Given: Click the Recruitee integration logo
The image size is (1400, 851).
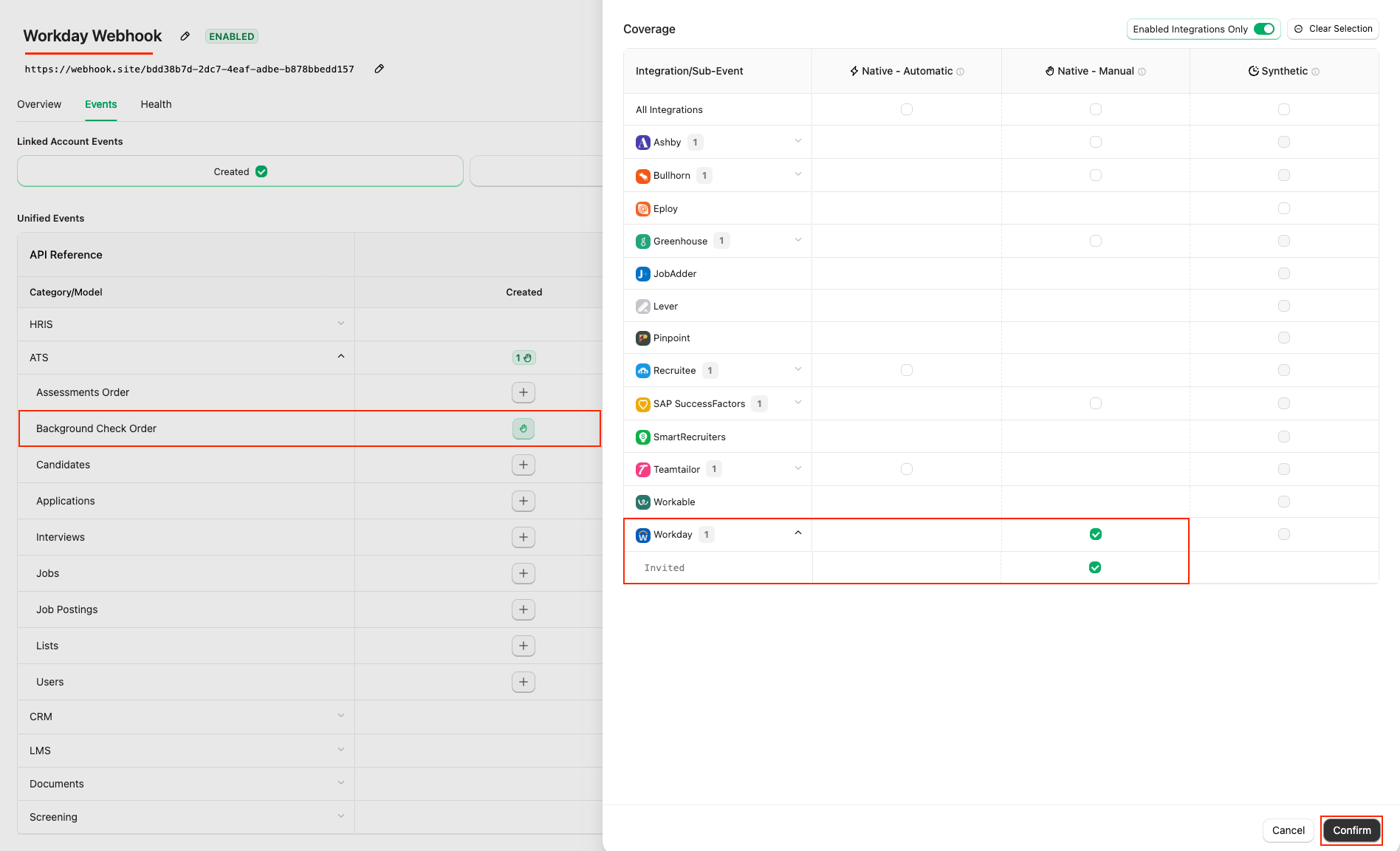Looking at the screenshot, I should pos(643,371).
